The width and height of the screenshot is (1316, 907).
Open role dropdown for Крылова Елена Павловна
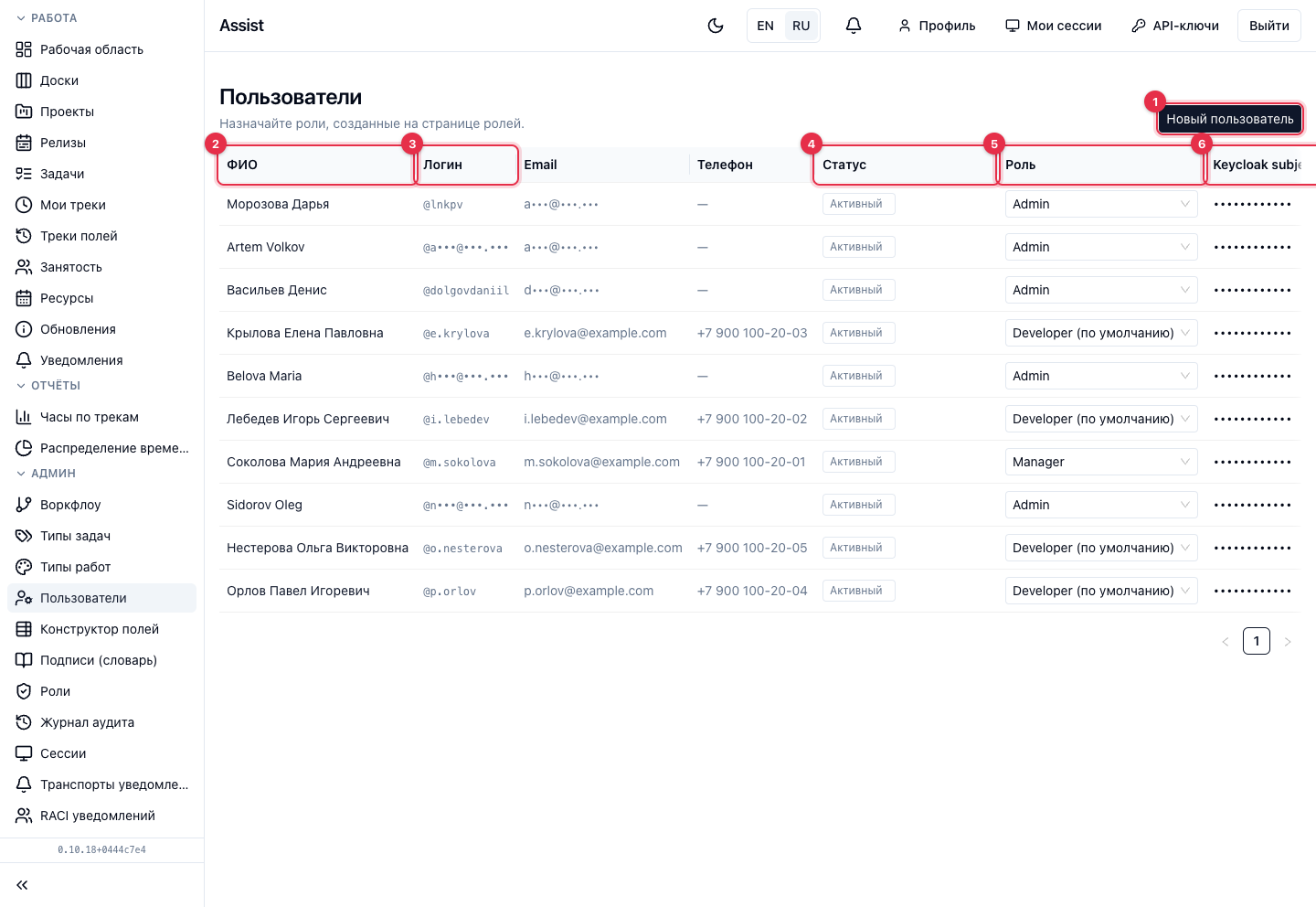1101,333
